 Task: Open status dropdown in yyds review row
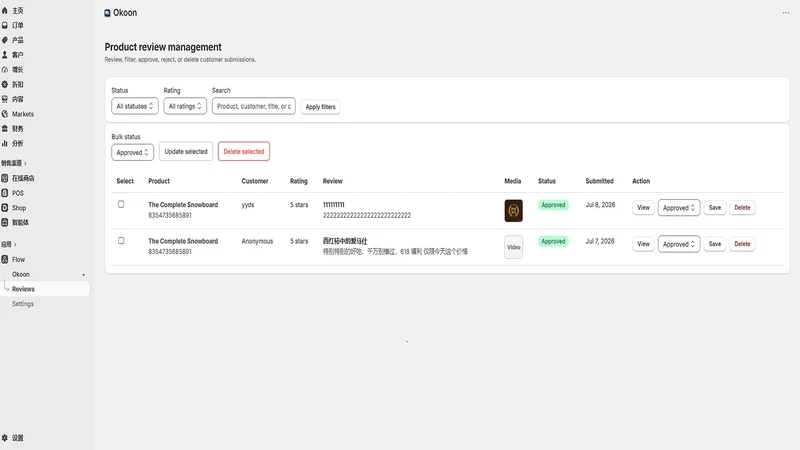pos(679,208)
